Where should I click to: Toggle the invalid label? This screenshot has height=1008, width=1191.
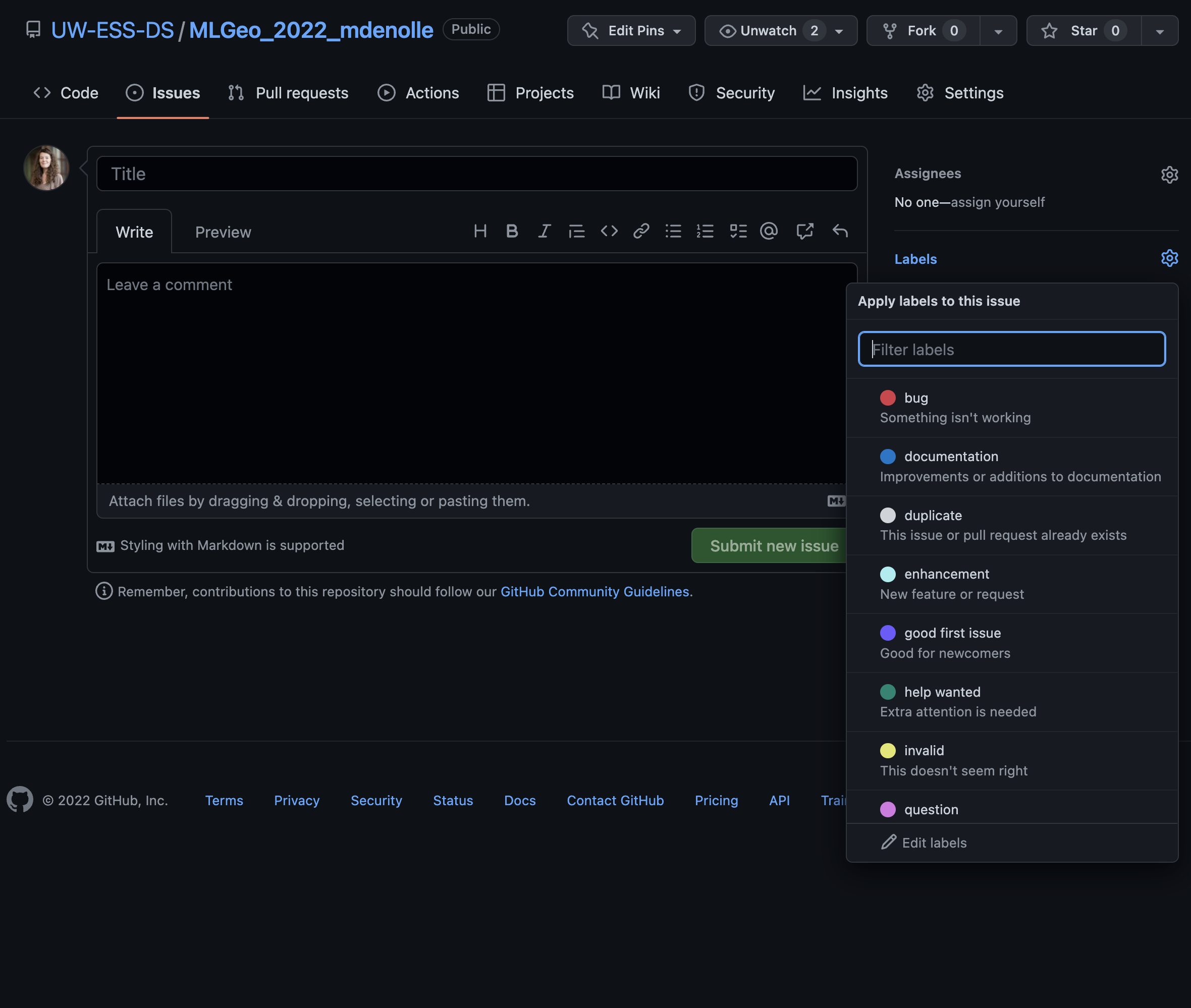pos(1011,761)
